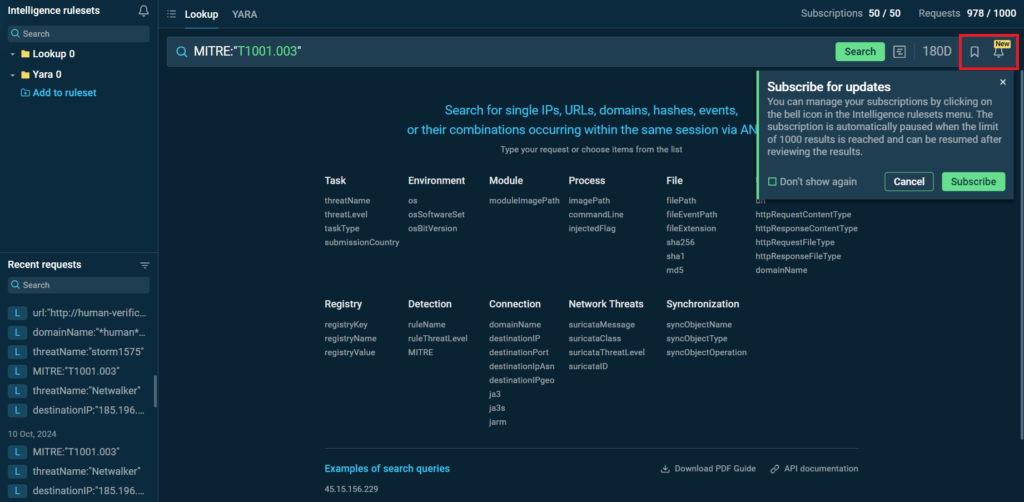Select recent request threatName "storm1575"
Screen dimensions: 1024x502
(x=88, y=352)
